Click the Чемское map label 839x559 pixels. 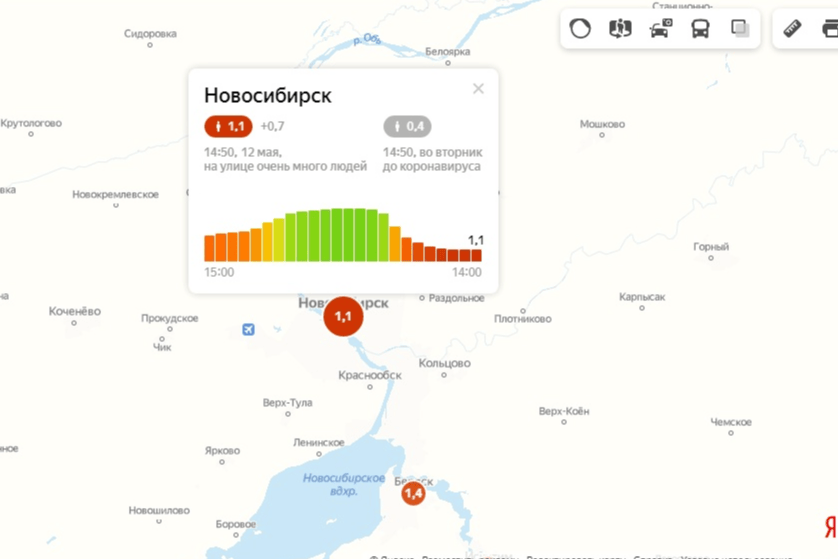tap(731, 422)
